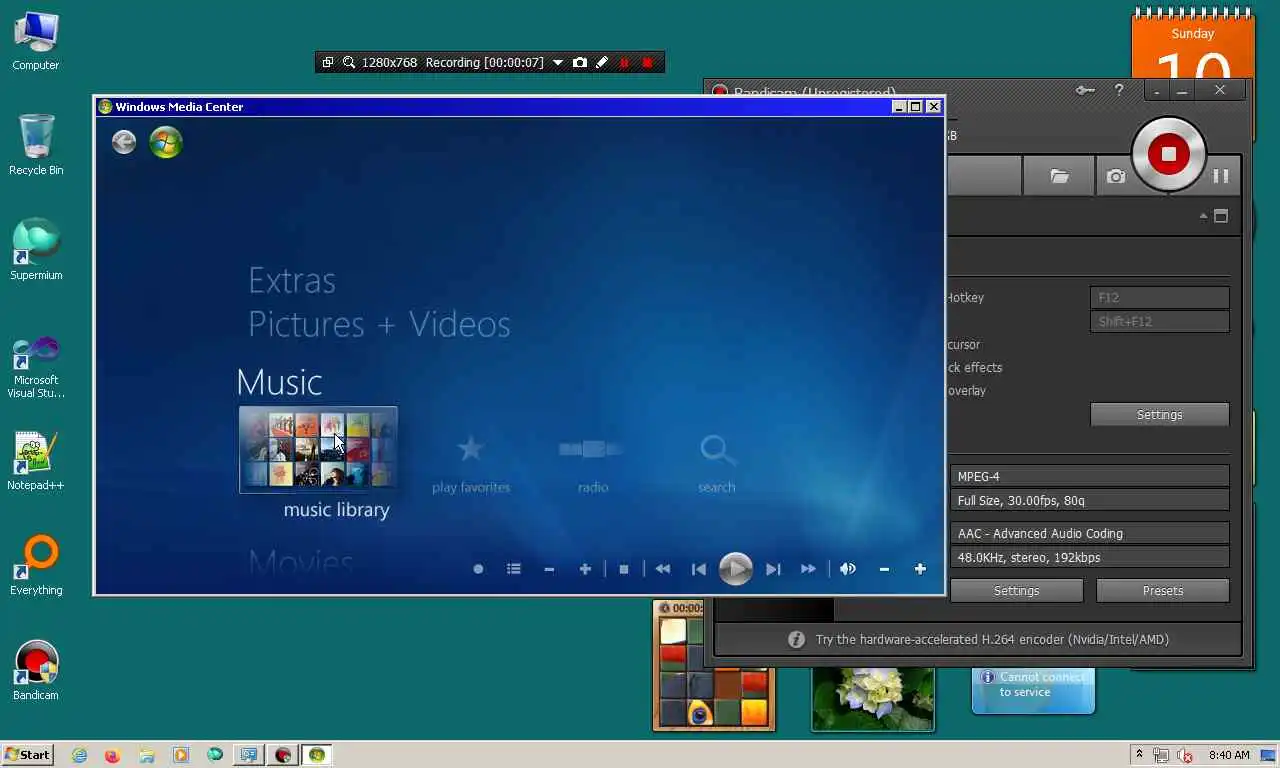This screenshot has height=768, width=1280.
Task: Stop recording in the Bandicam window
Action: click(1168, 154)
